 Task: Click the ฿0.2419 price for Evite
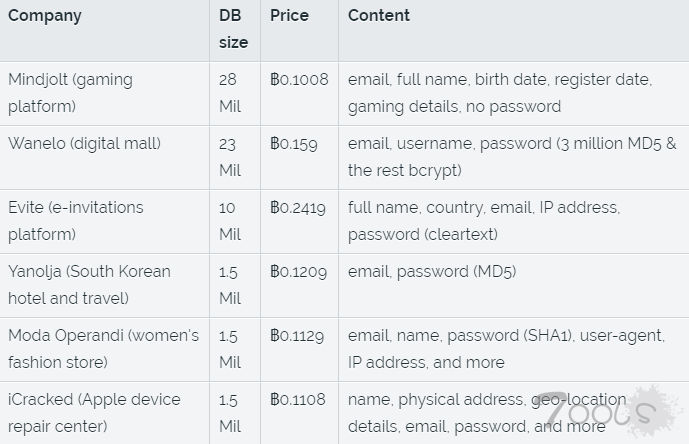pos(298,208)
